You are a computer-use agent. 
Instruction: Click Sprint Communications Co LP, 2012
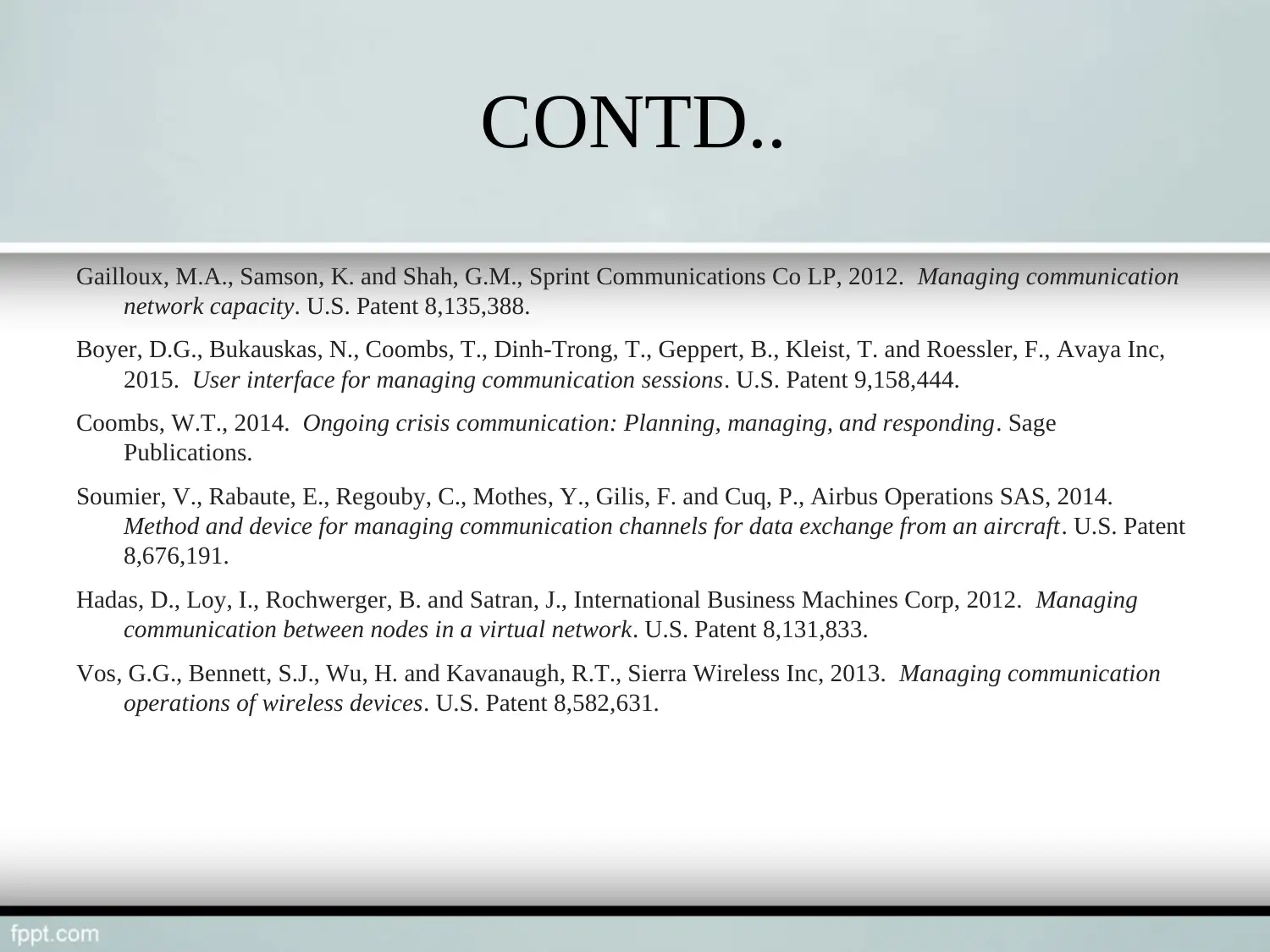[x=716, y=277]
